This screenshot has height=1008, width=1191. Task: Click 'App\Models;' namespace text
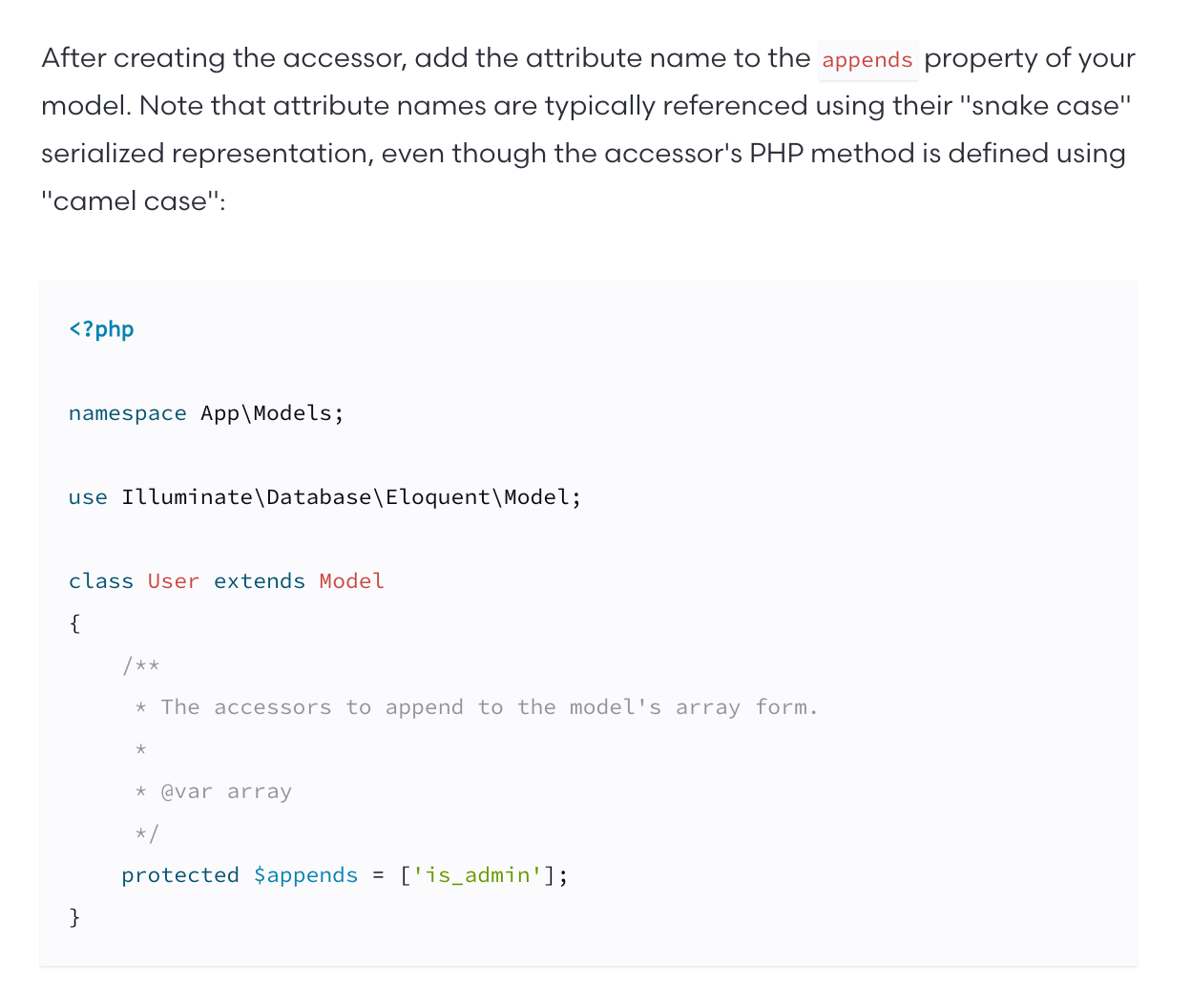click(272, 413)
